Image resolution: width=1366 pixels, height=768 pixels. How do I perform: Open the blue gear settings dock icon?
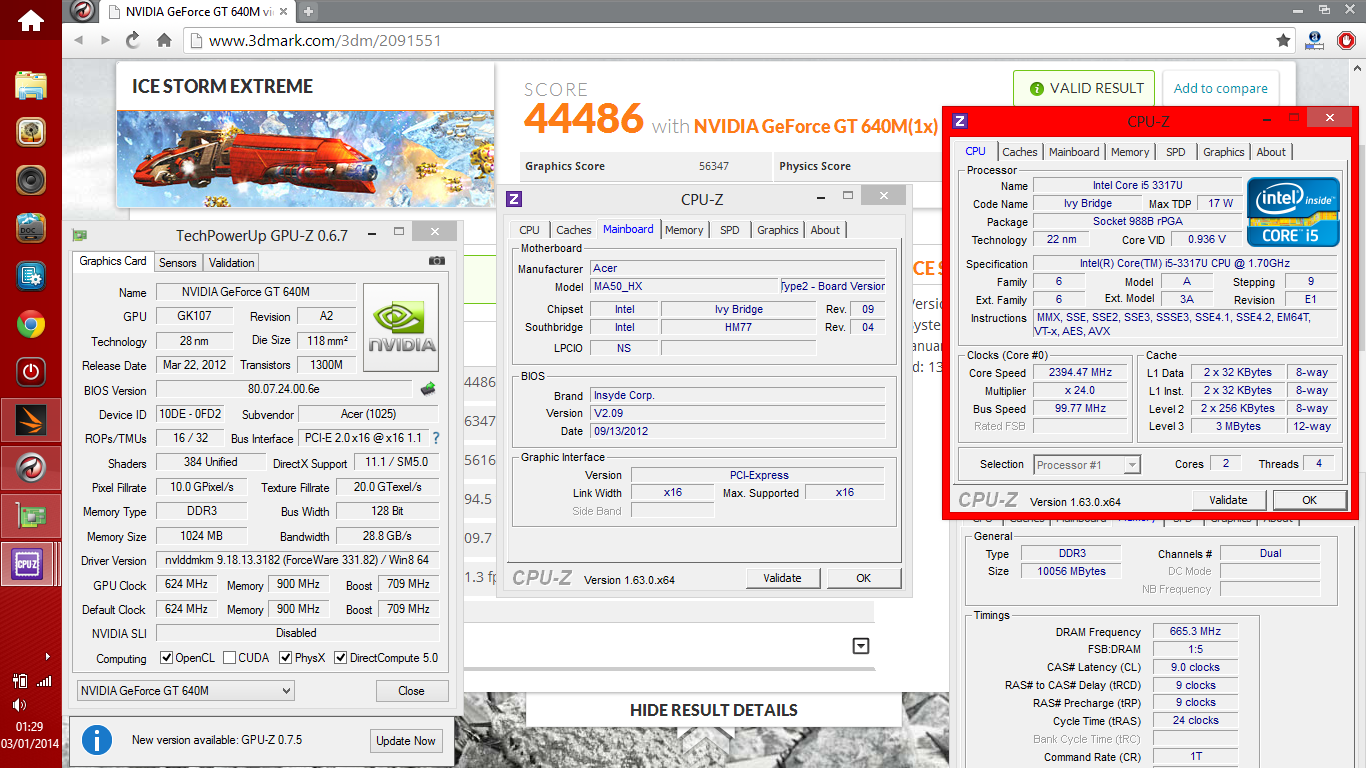coord(31,276)
